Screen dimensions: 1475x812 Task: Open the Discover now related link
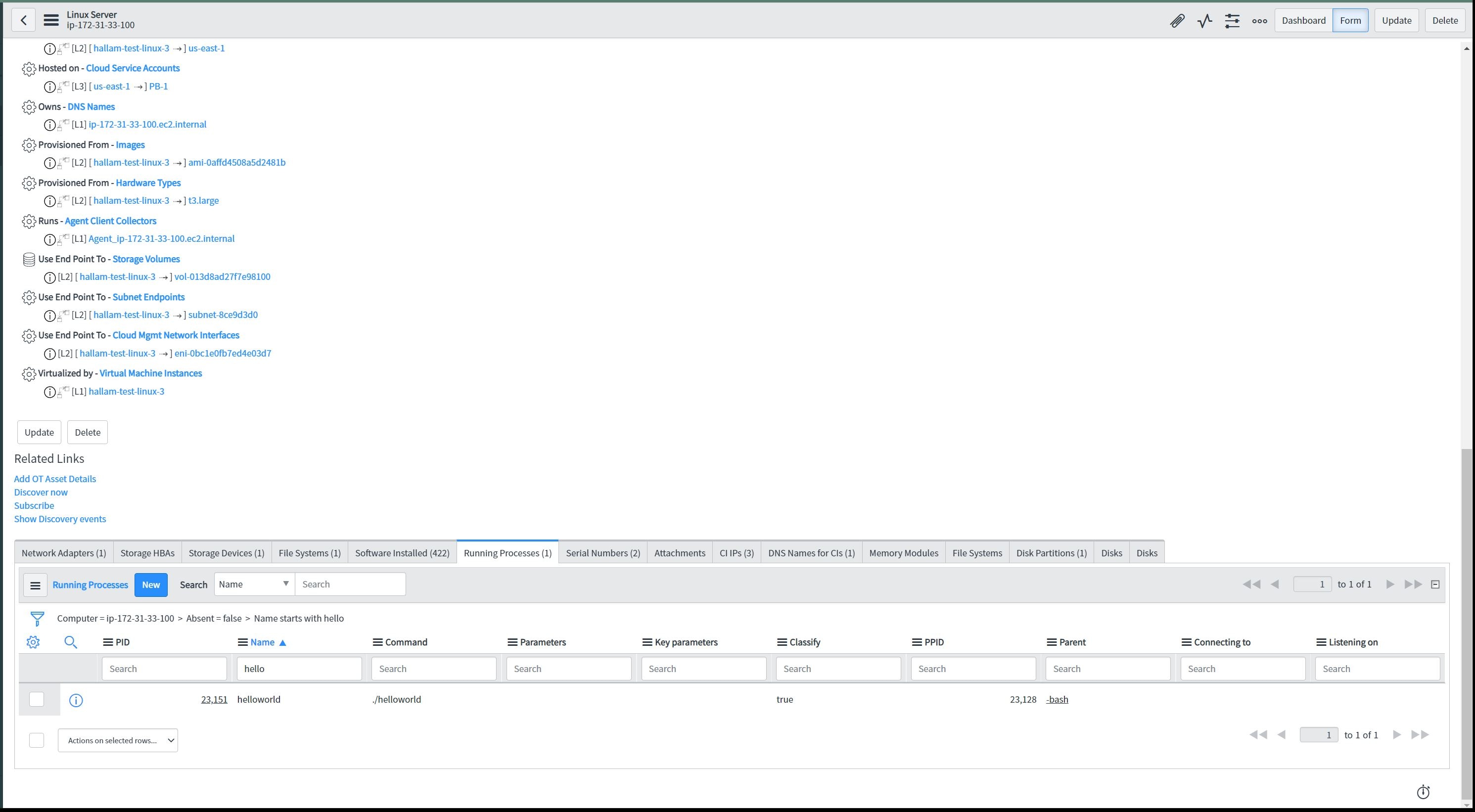click(x=41, y=492)
